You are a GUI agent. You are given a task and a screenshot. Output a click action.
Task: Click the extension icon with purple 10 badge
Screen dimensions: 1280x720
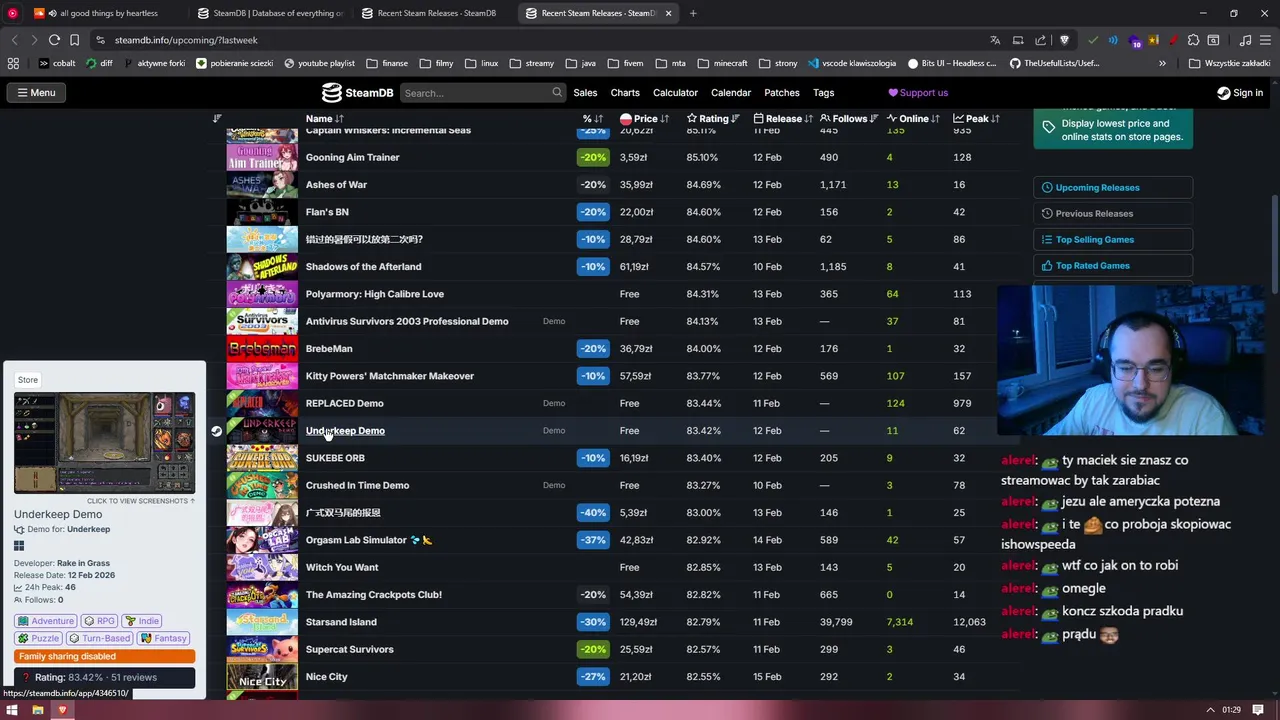pyautogui.click(x=1135, y=41)
